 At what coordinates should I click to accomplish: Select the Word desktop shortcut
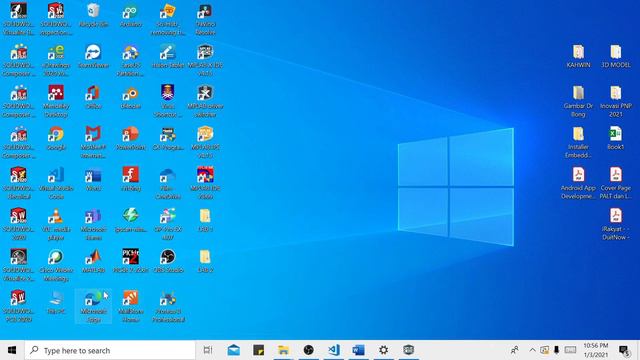(93, 179)
